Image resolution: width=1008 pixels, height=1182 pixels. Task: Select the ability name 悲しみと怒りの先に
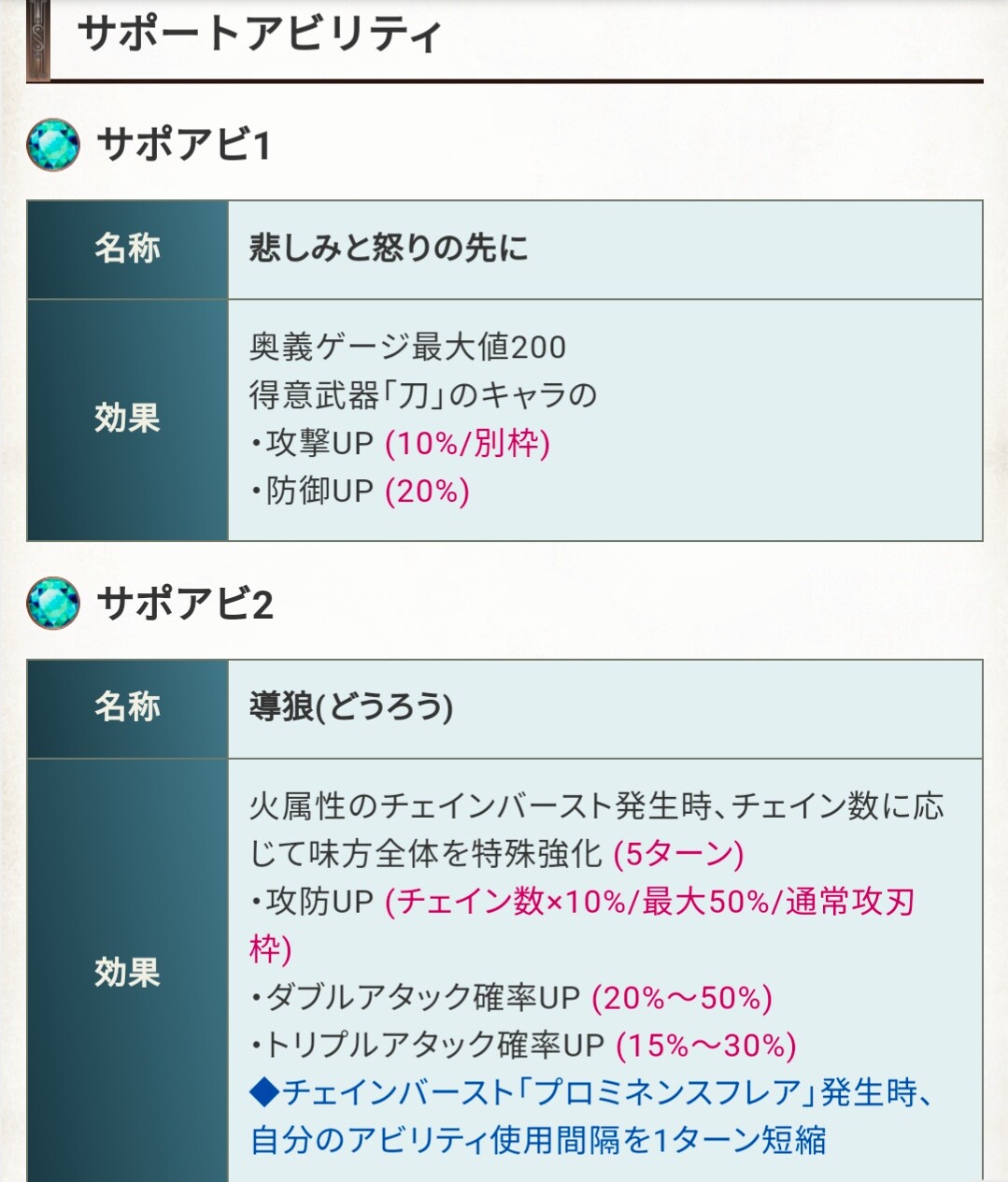(x=389, y=249)
